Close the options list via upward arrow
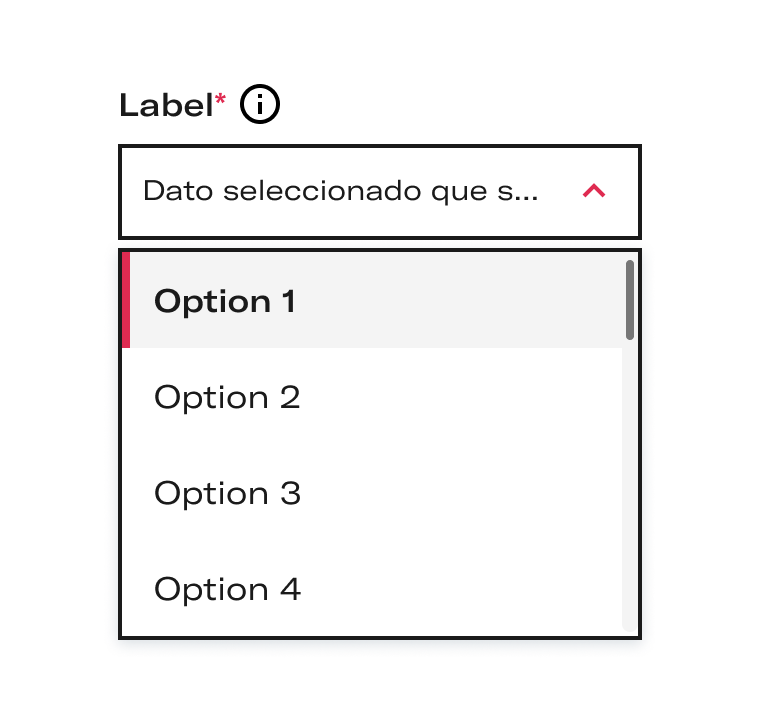Image resolution: width=762 pixels, height=720 pixels. click(594, 191)
